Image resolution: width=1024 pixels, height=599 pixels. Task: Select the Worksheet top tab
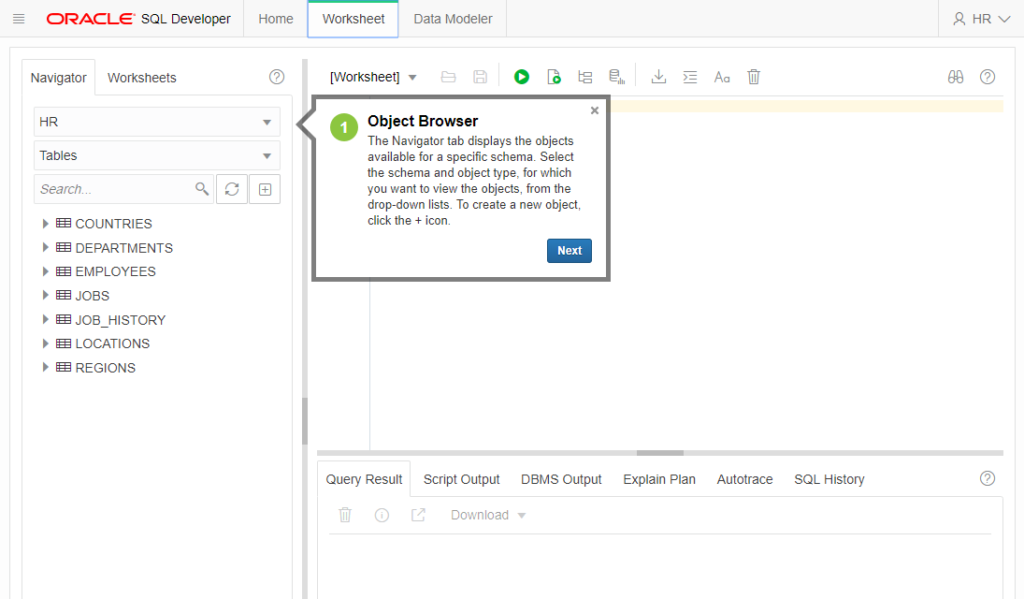353,19
